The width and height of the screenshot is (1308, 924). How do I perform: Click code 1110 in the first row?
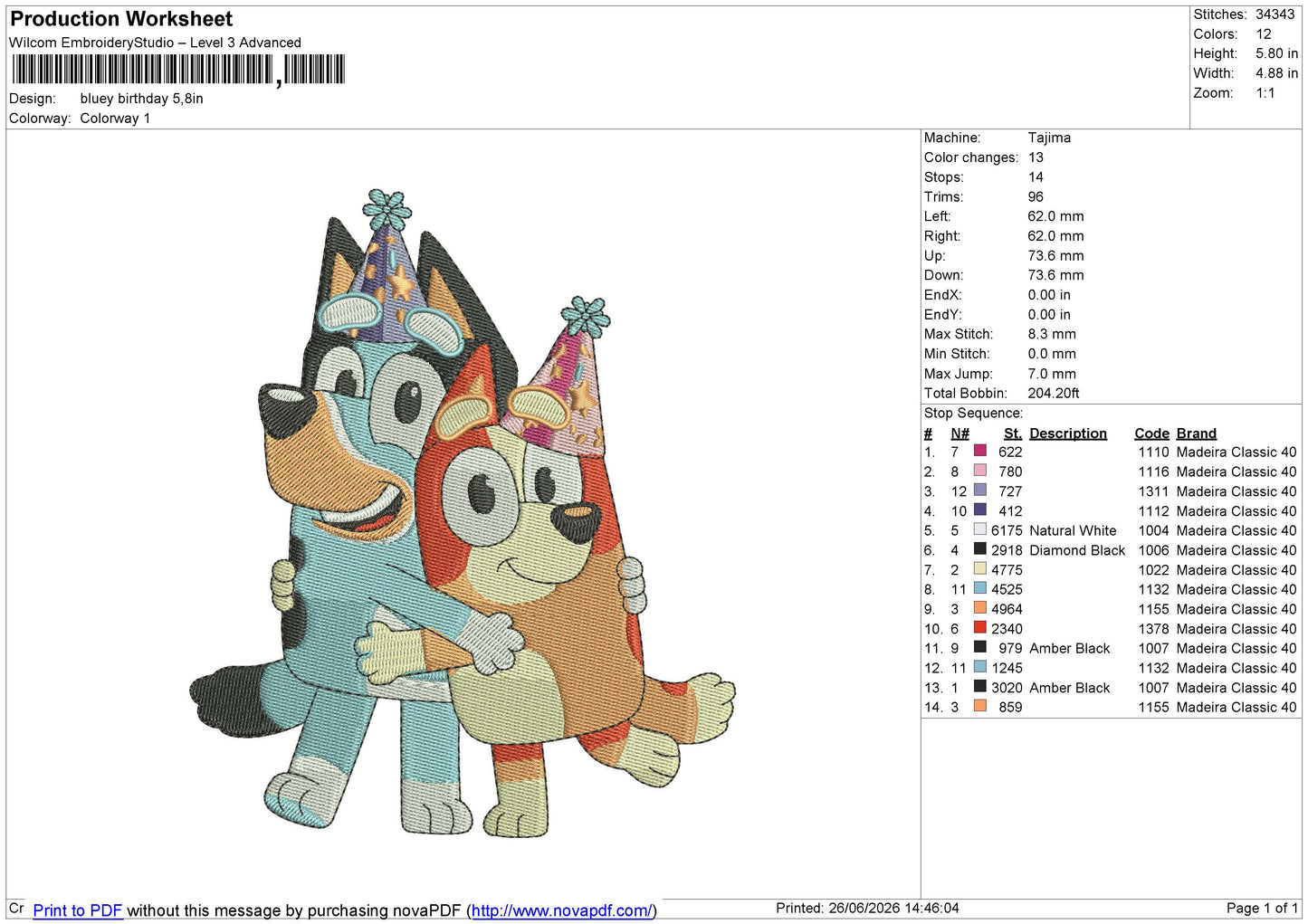[x=1153, y=452]
